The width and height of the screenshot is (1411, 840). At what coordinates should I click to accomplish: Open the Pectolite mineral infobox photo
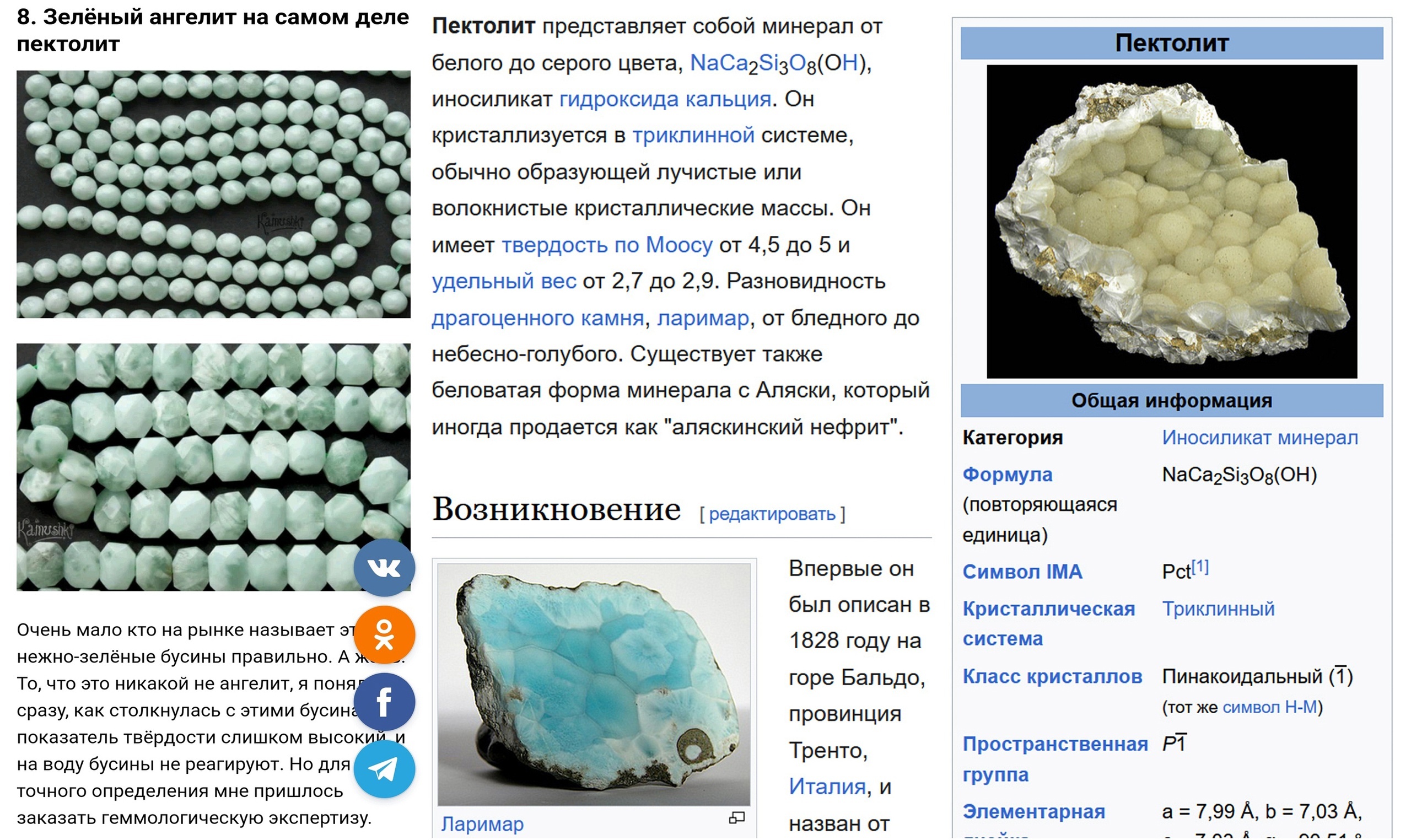[1171, 222]
